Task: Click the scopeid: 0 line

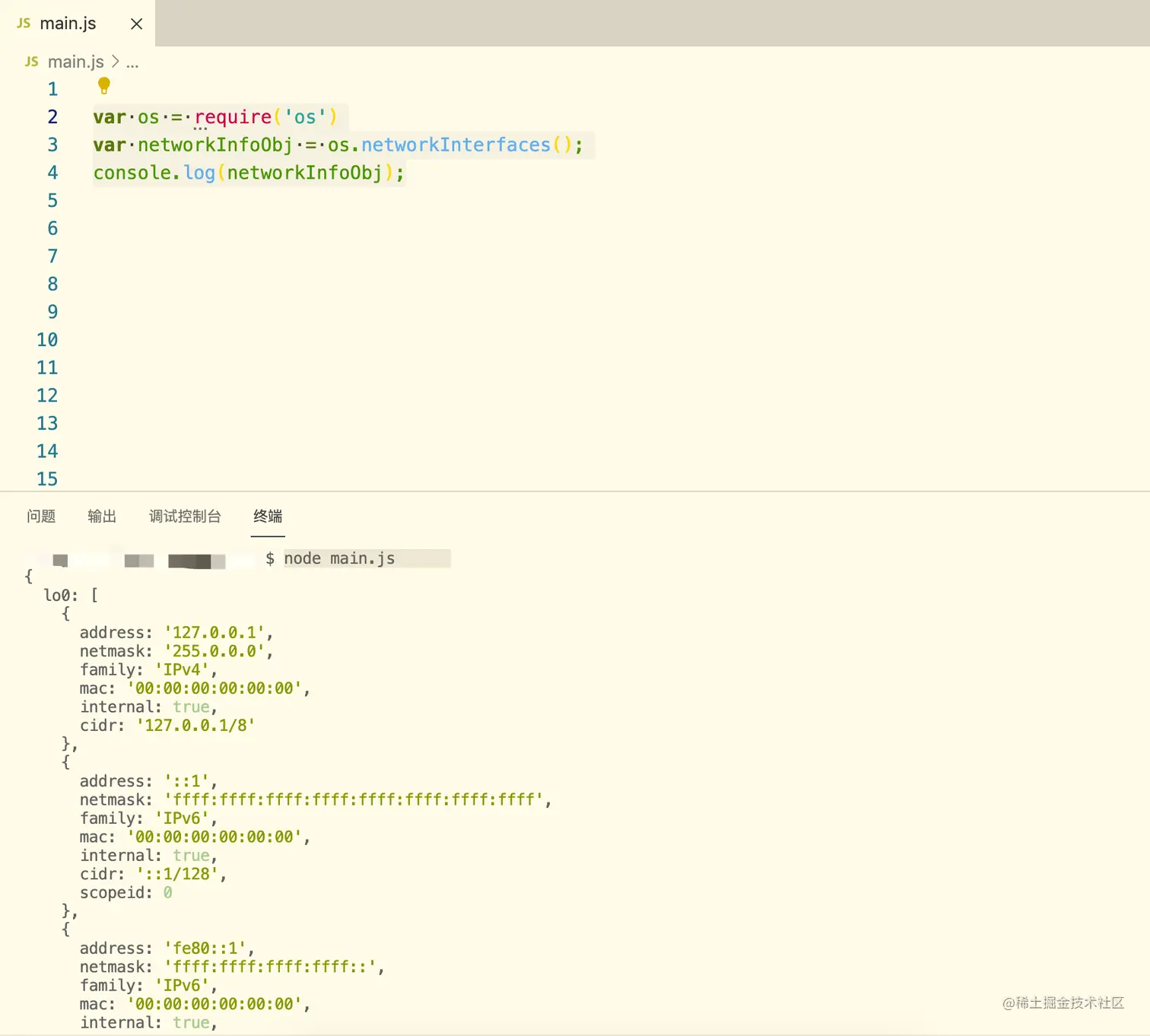Action: click(x=126, y=892)
